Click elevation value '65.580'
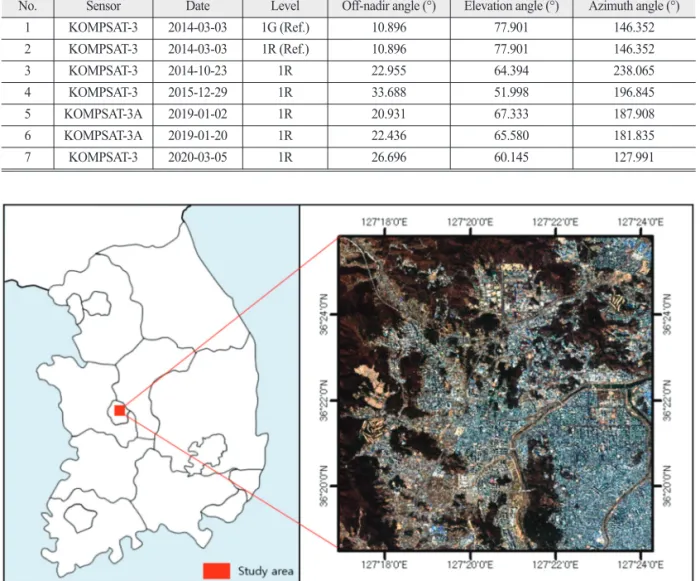Screen dimensions: 700x581 (511, 135)
